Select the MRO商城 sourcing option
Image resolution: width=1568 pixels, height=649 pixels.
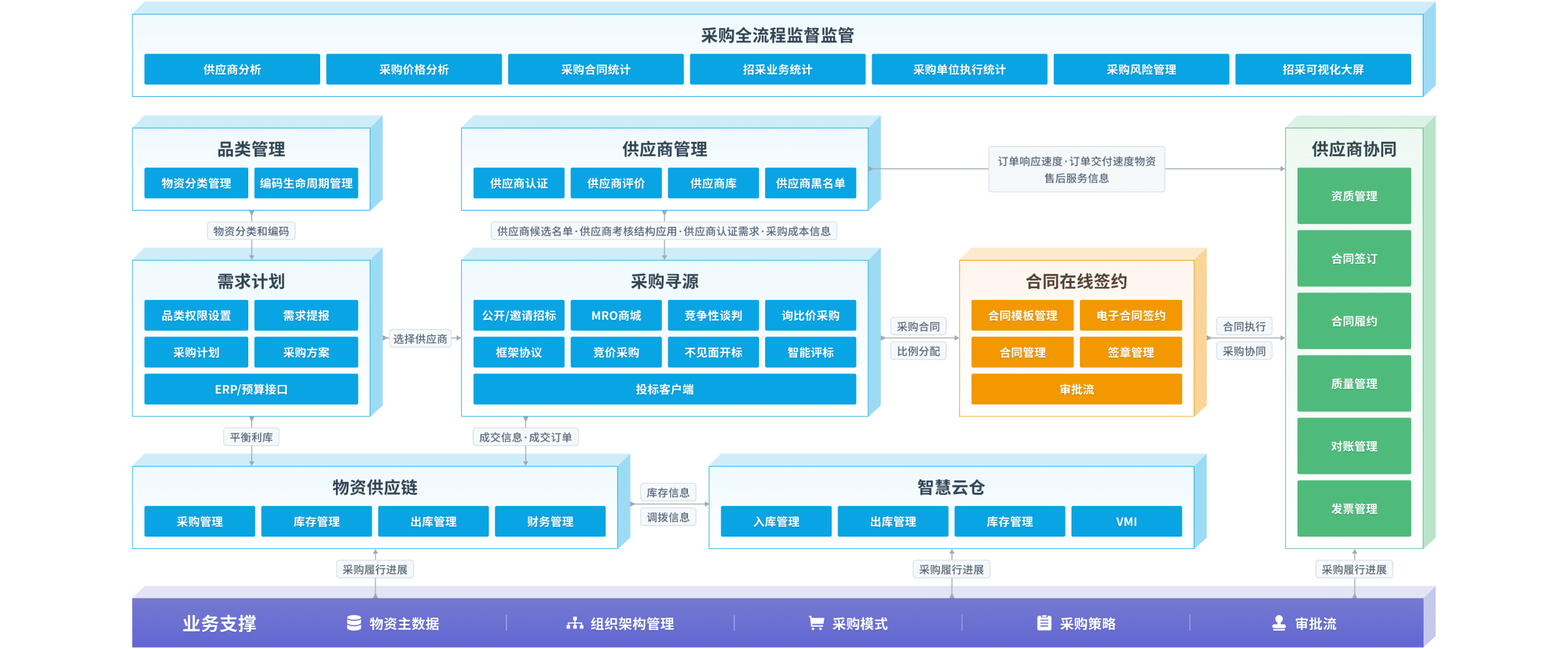pos(615,316)
